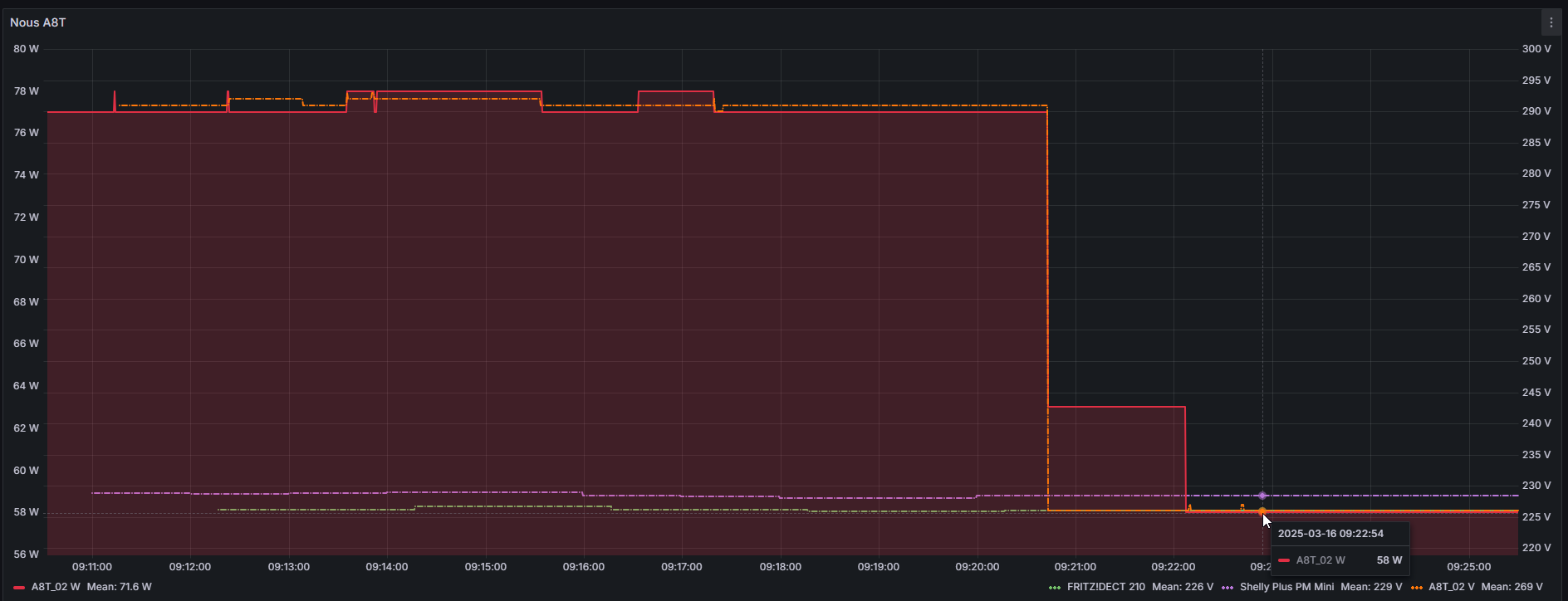Viewport: 1568px width, 601px height.
Task: Click the 09:17:00 time axis label
Action: point(682,567)
